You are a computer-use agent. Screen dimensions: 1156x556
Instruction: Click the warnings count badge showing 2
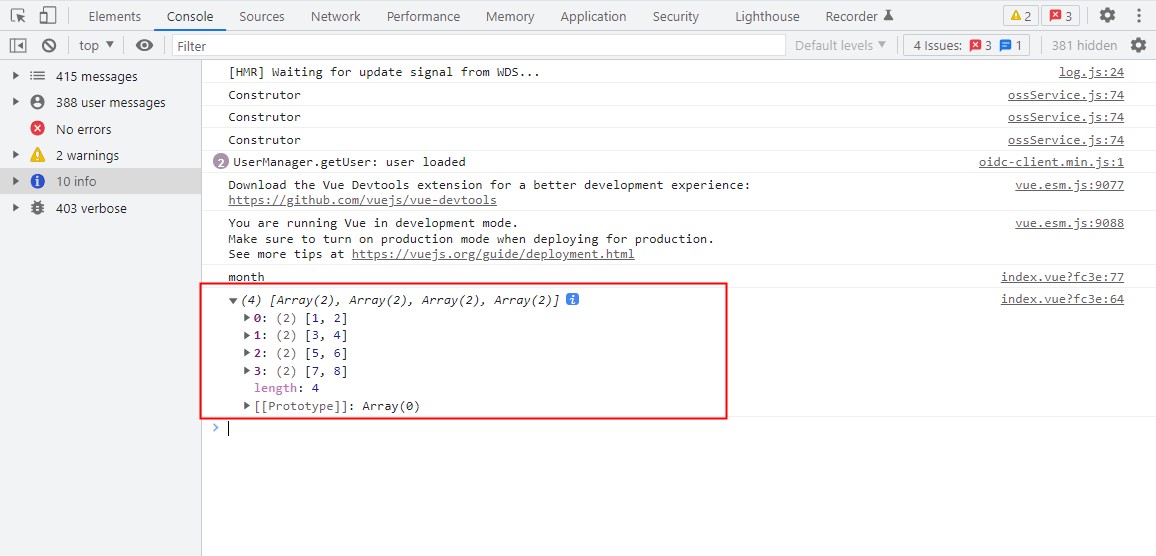tap(1020, 16)
